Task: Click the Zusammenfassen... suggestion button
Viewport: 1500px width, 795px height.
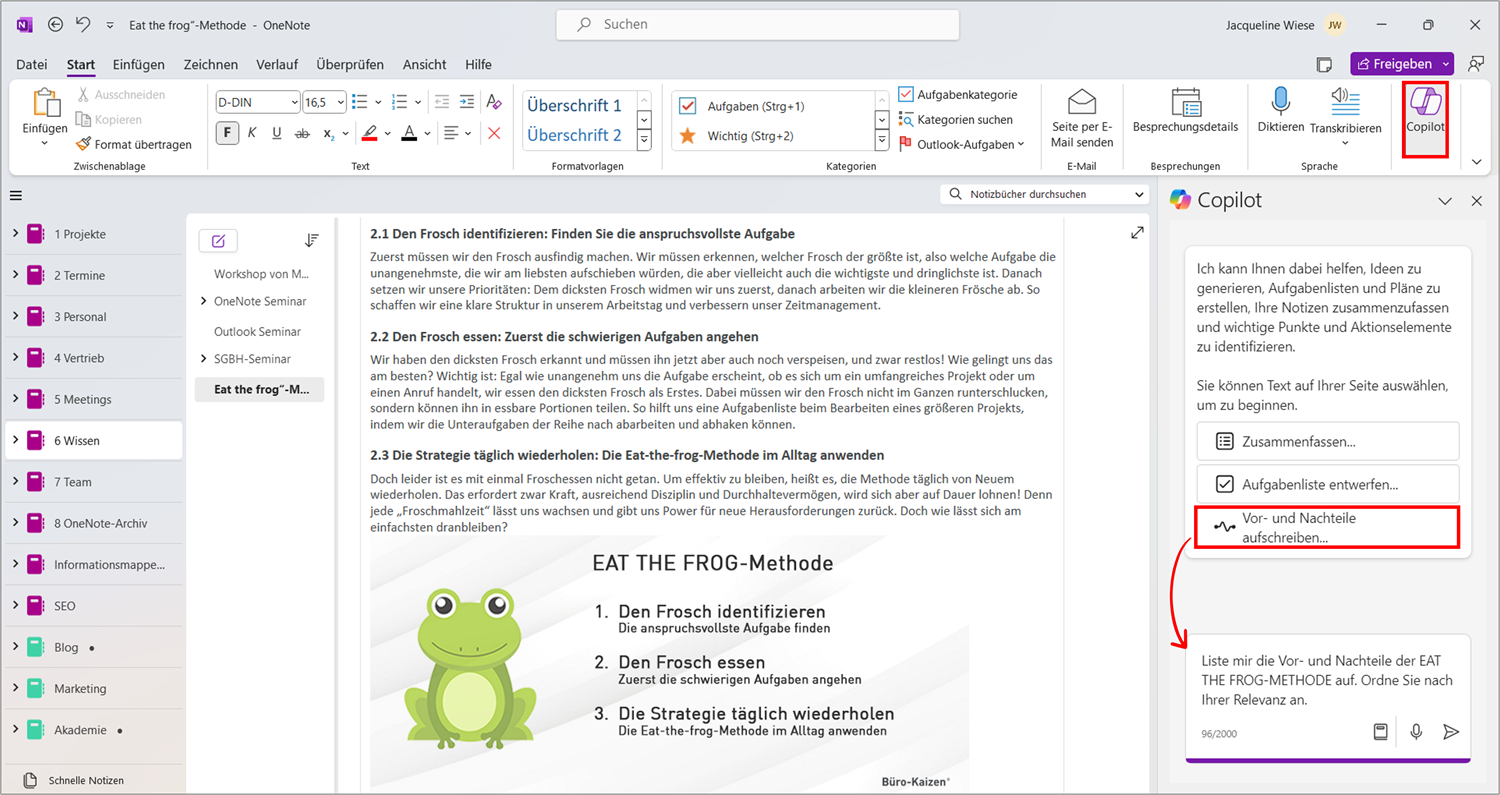Action: click(x=1327, y=441)
